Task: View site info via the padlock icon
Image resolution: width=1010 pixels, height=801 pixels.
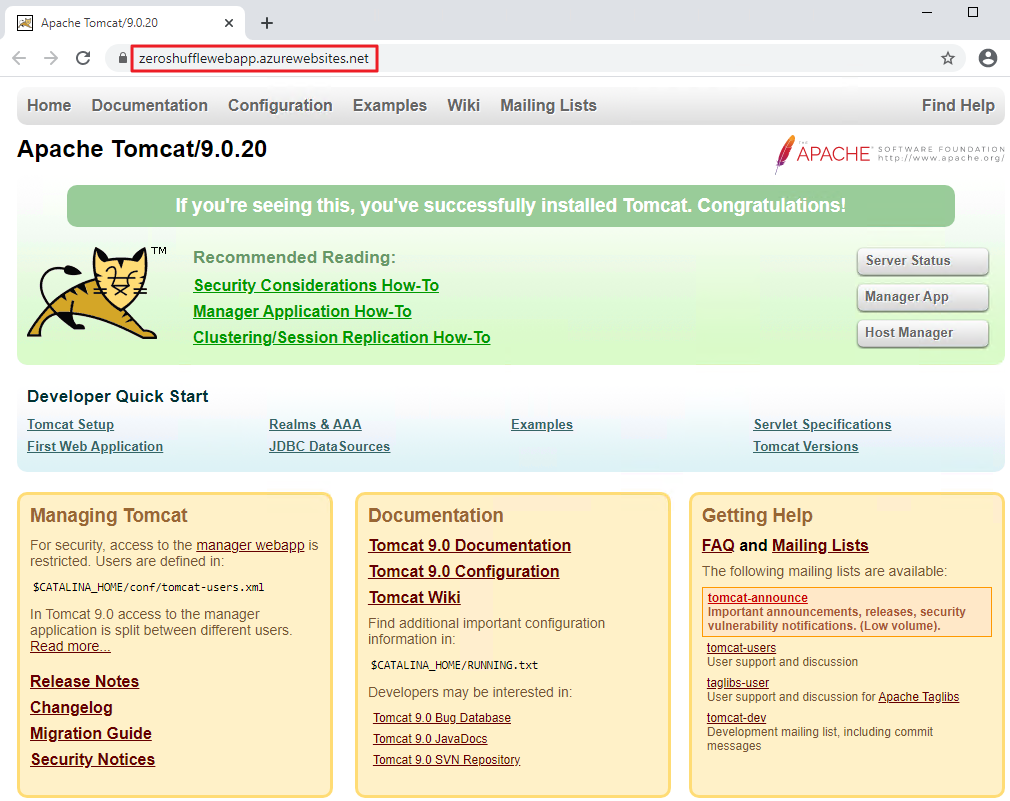Action: (x=122, y=59)
